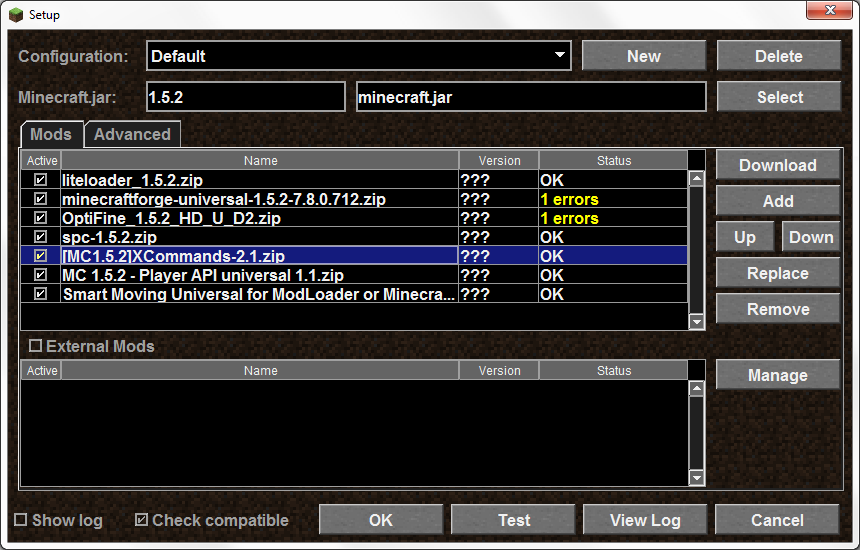This screenshot has height=550, width=860.
Task: Click the Minecraft block icon in title bar
Action: click(16, 14)
